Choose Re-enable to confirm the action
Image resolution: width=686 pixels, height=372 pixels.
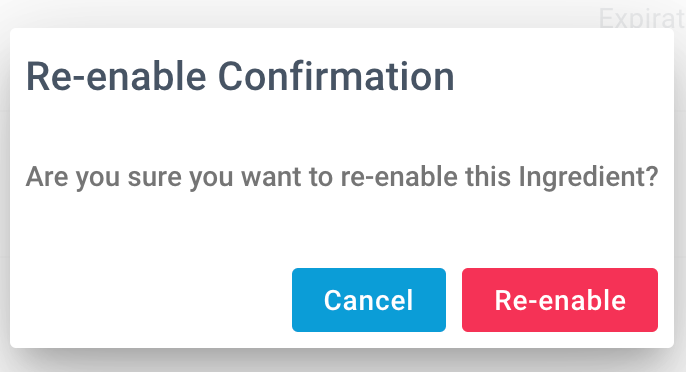click(x=560, y=300)
